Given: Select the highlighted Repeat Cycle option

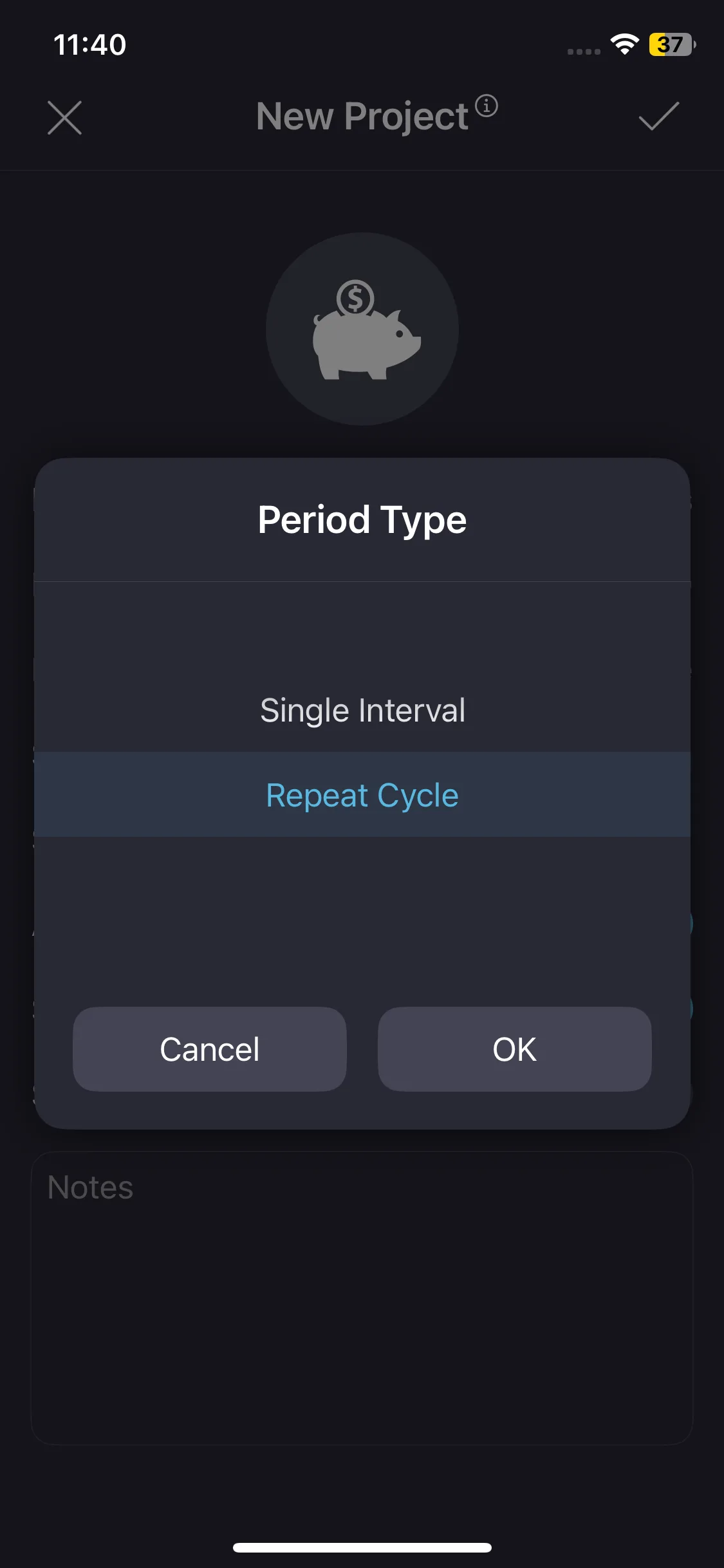Looking at the screenshot, I should pos(362,795).
